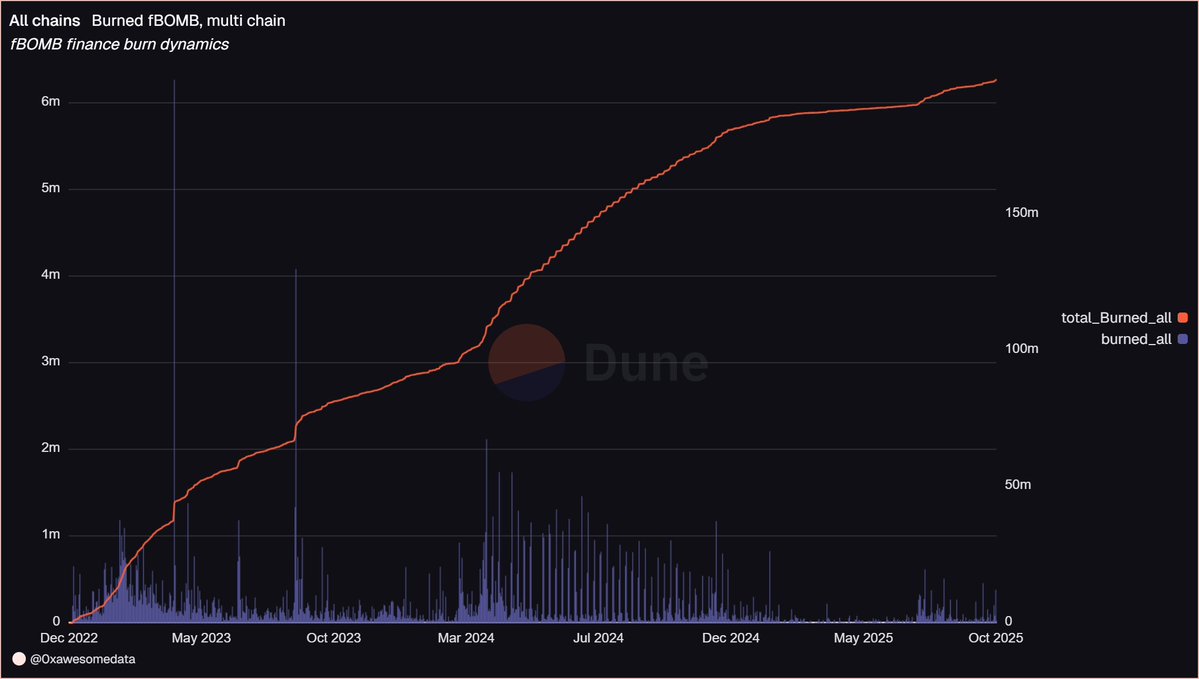Viewport: 1199px width, 679px height.
Task: Click the 'May 2025' x-axis label
Action: point(863,638)
